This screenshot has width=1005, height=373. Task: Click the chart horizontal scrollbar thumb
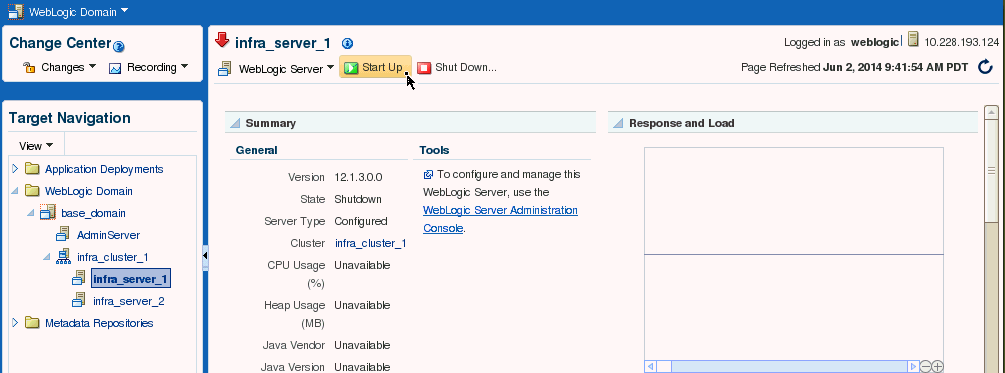coord(663,367)
